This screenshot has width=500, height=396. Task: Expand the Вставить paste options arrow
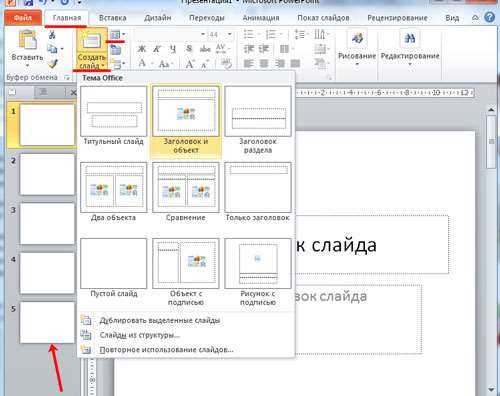27,65
